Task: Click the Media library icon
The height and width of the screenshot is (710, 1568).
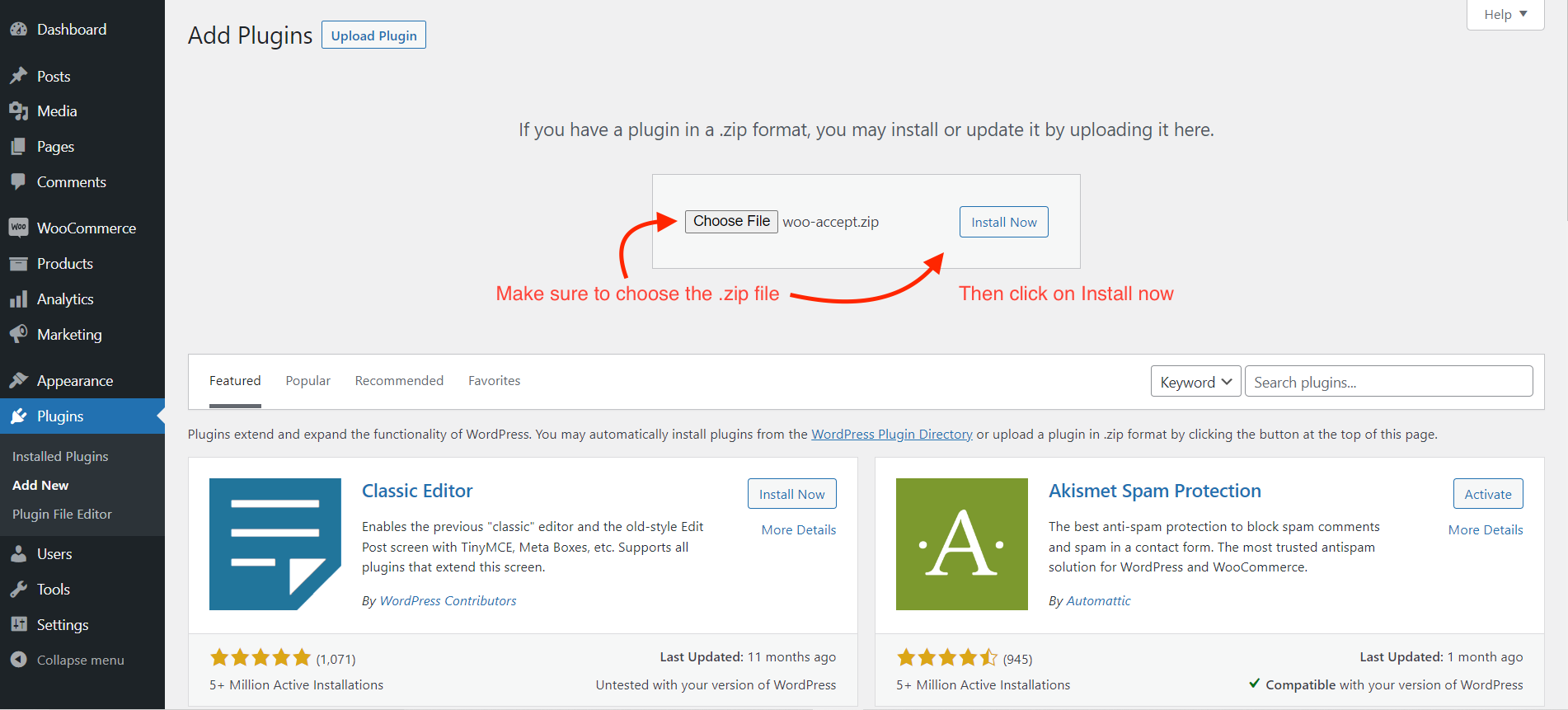Action: point(18,110)
